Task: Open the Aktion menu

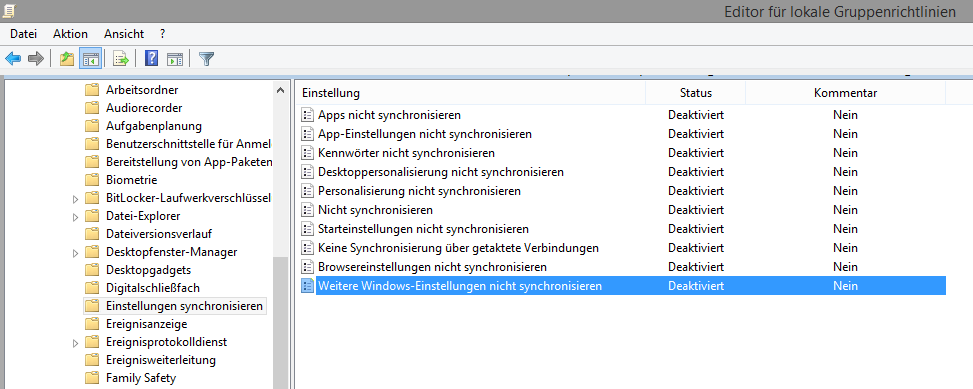Action: (x=70, y=34)
